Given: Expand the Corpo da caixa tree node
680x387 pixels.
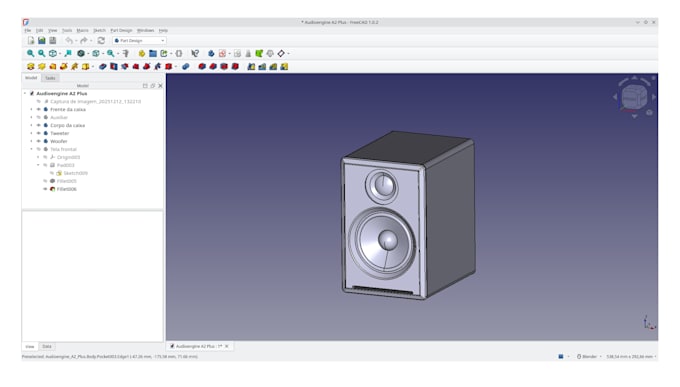Looking at the screenshot, I should (31, 125).
